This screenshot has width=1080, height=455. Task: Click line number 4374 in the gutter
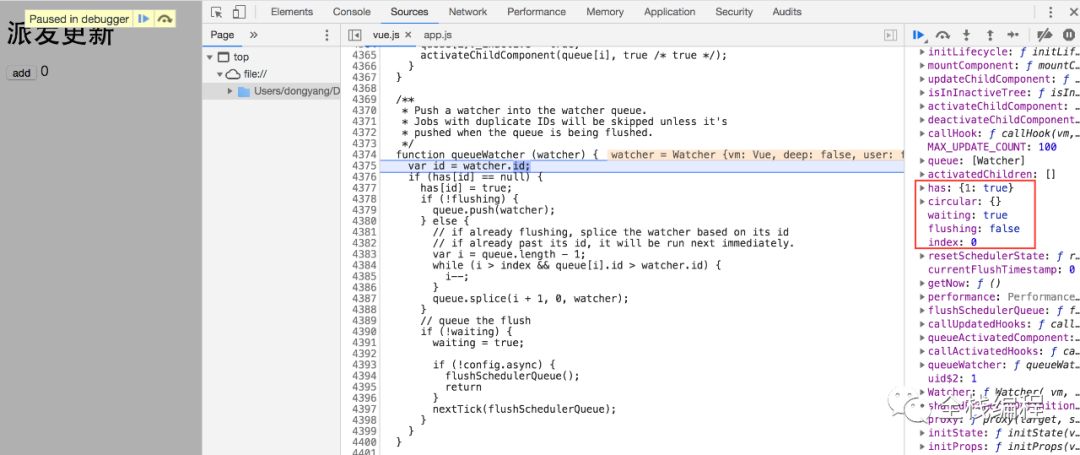coord(364,155)
